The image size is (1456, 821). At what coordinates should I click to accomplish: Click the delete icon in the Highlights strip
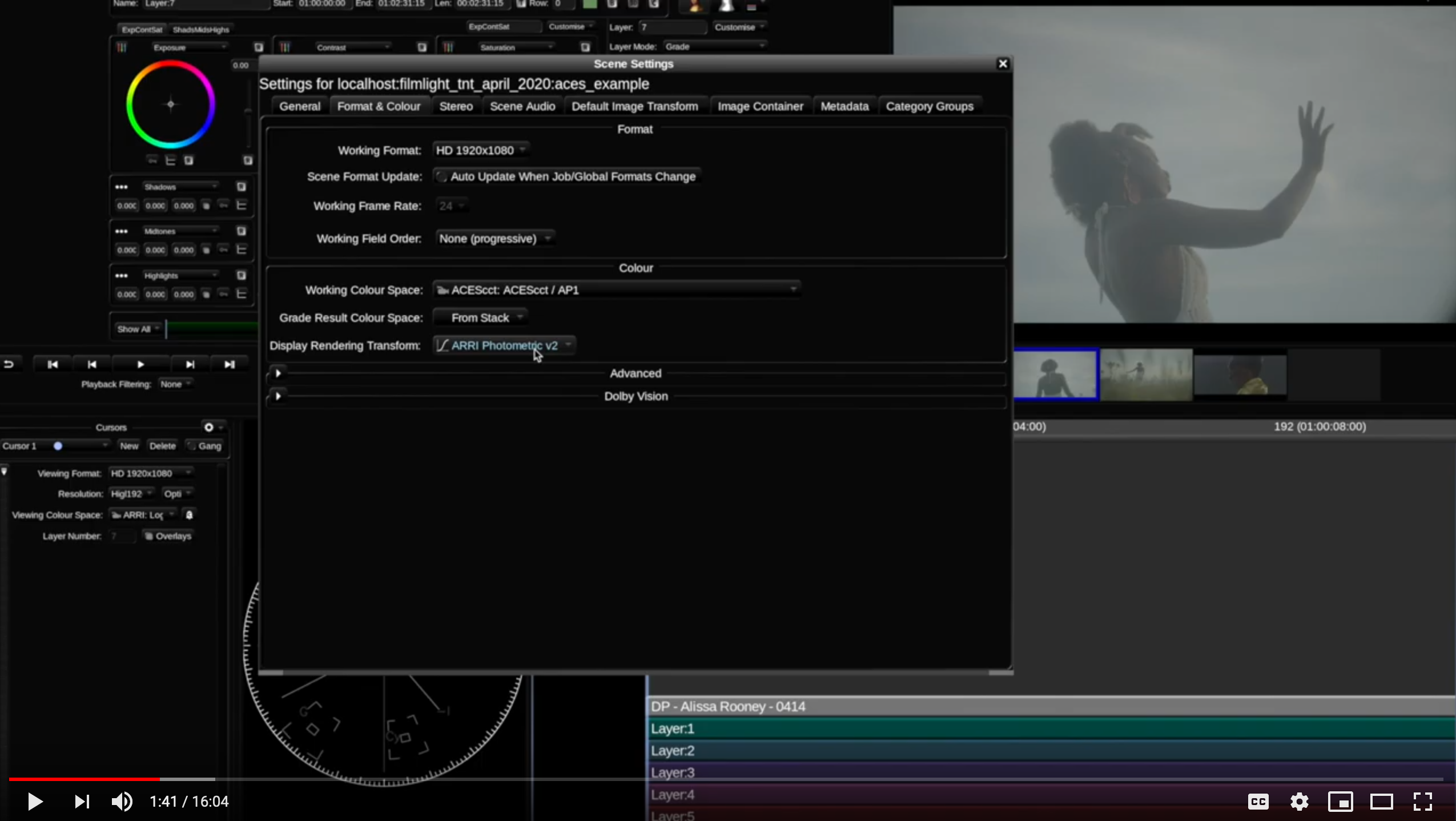click(207, 295)
